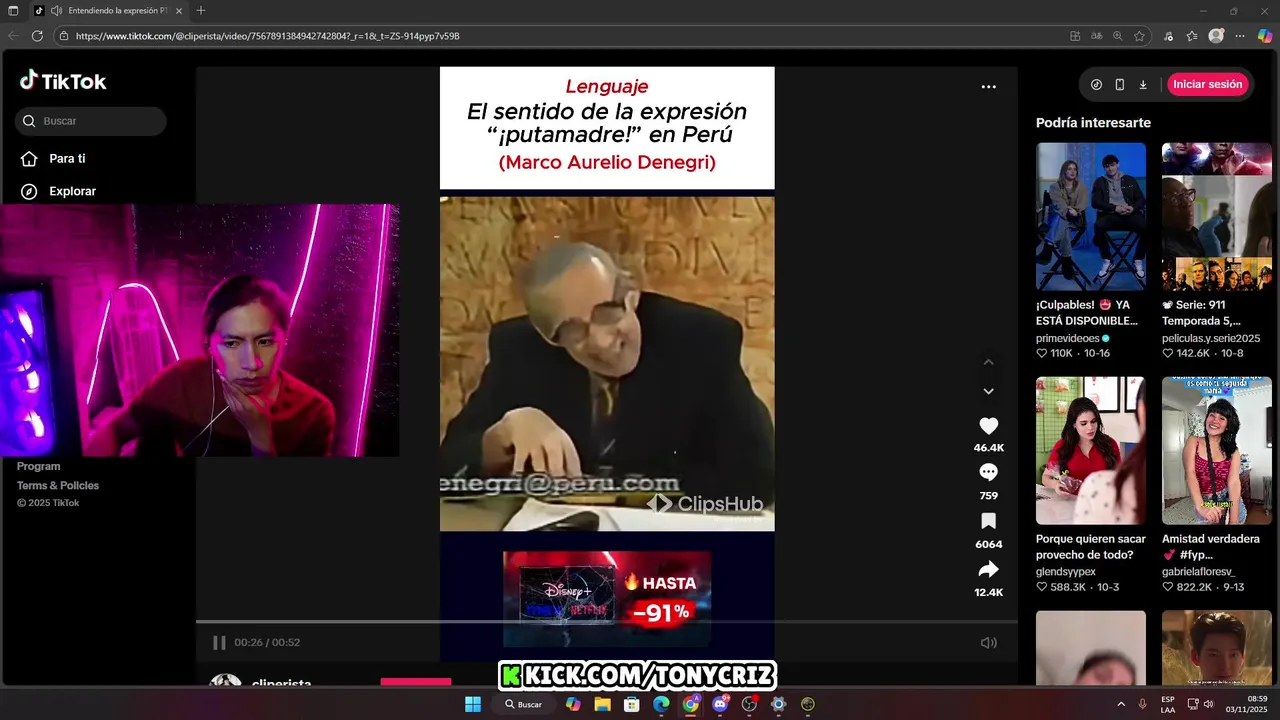Pause the playing video
Screen dimensions: 1280x720
(x=219, y=642)
